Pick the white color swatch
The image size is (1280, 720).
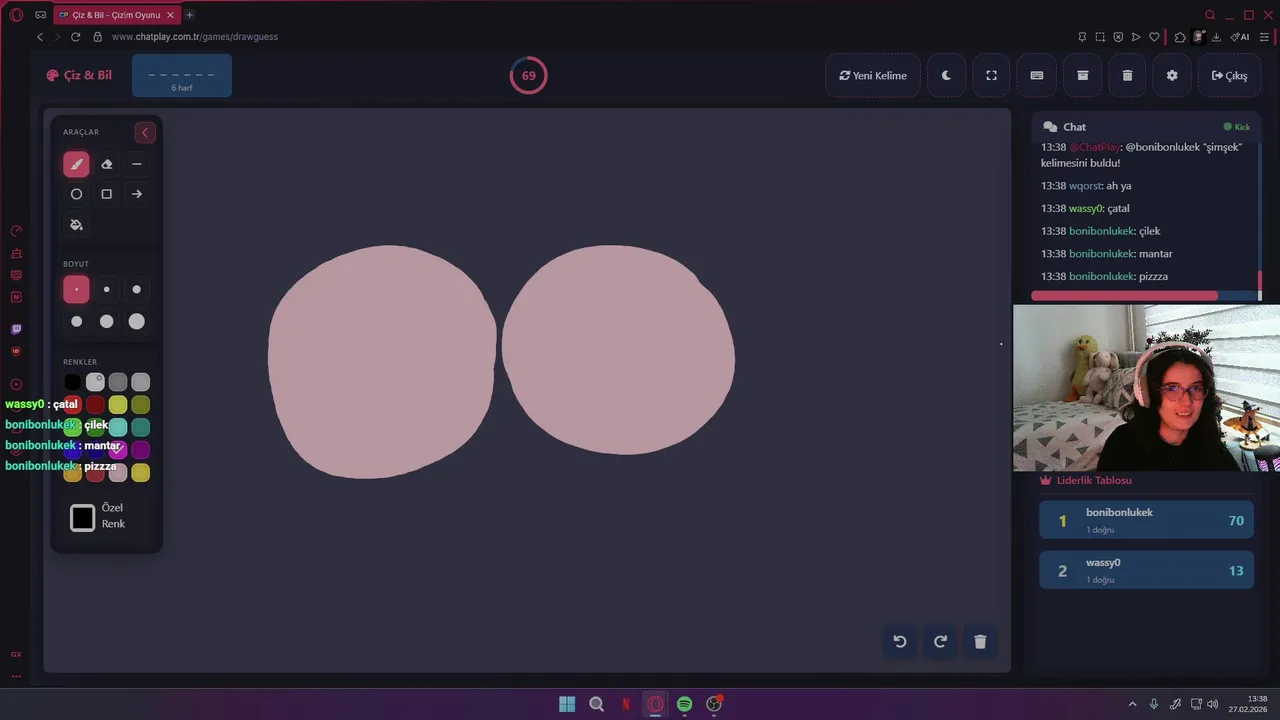click(x=95, y=382)
